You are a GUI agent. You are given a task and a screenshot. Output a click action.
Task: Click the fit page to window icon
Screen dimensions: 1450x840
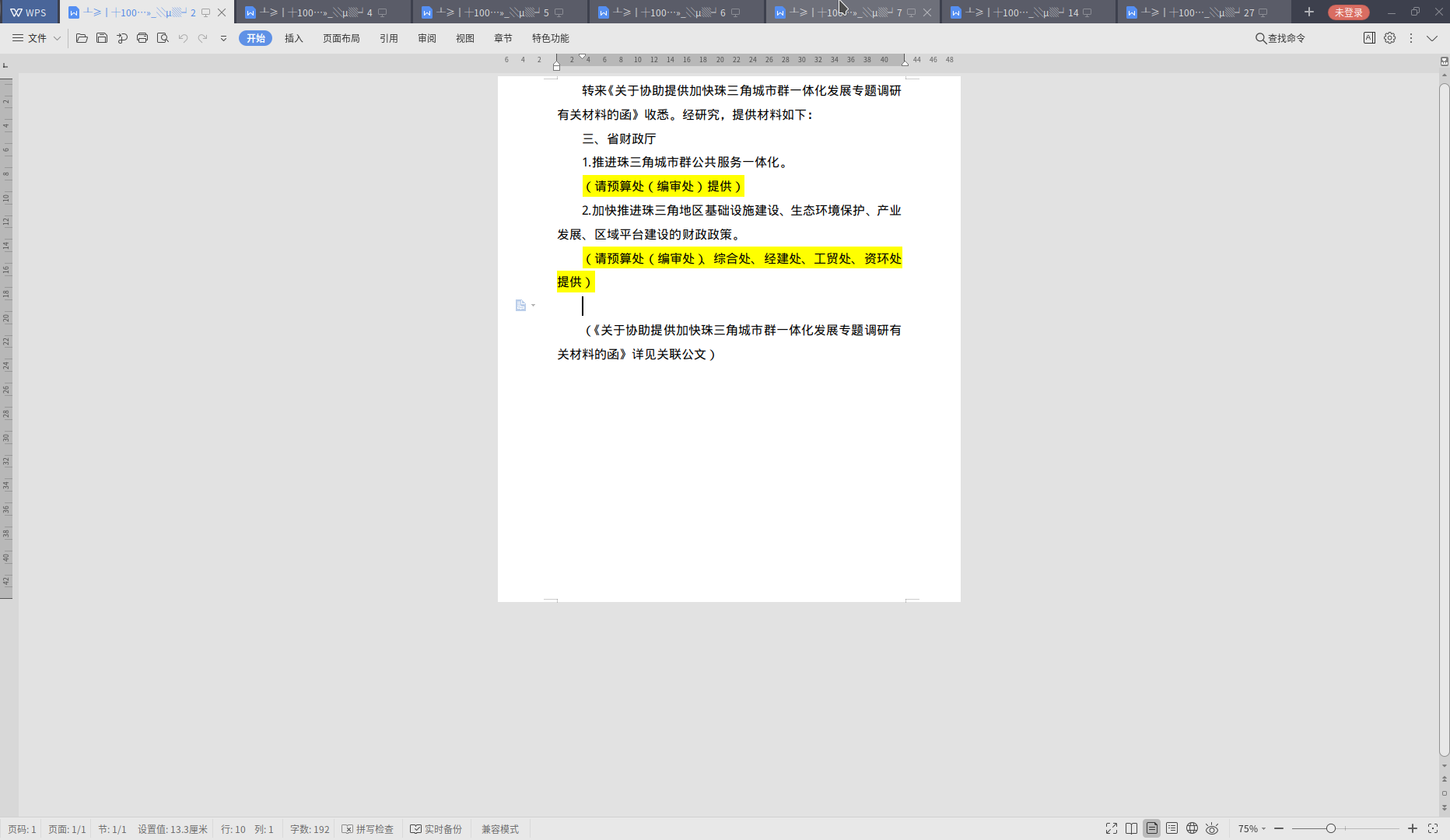point(1433,828)
